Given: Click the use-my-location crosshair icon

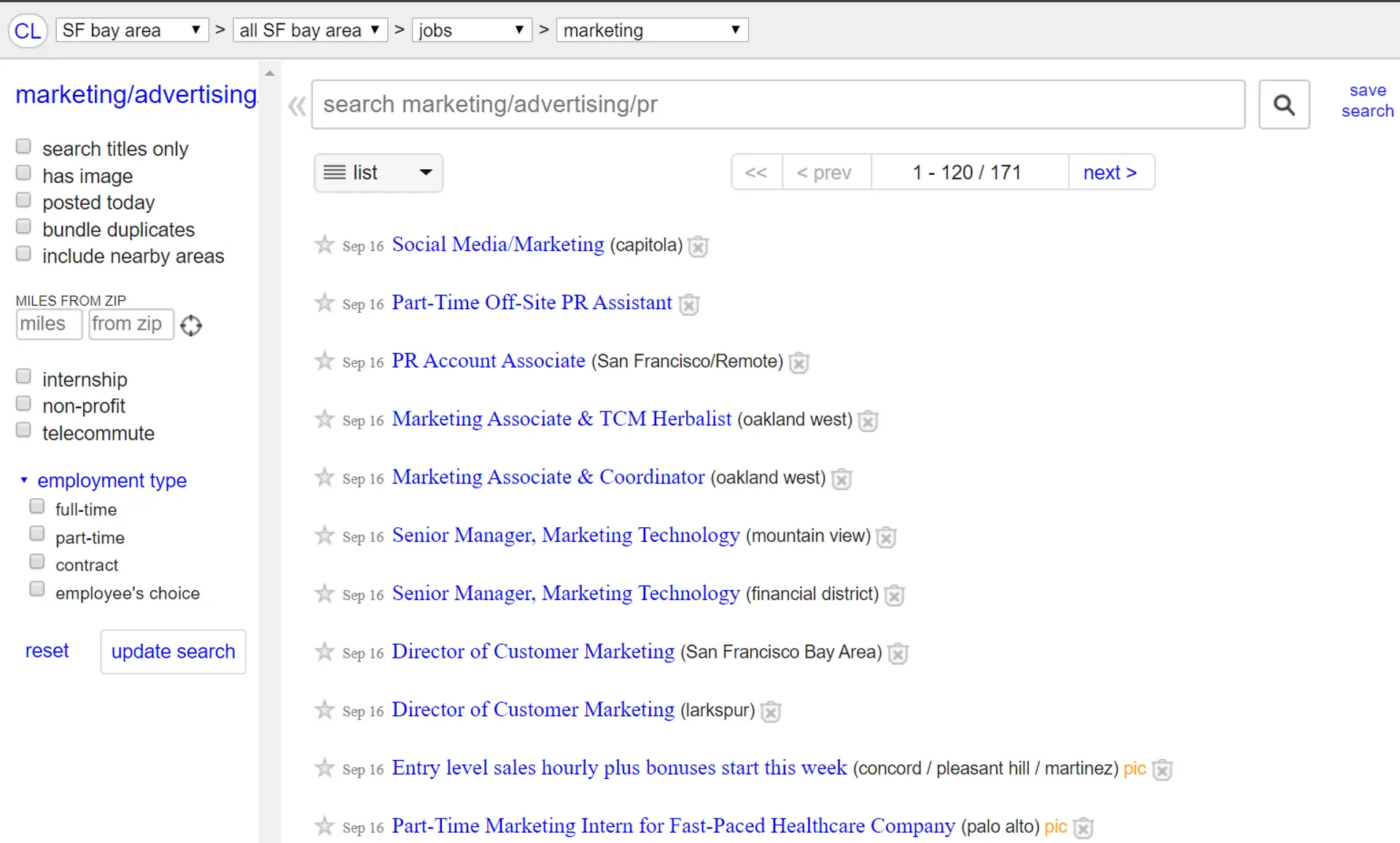Looking at the screenshot, I should point(191,325).
